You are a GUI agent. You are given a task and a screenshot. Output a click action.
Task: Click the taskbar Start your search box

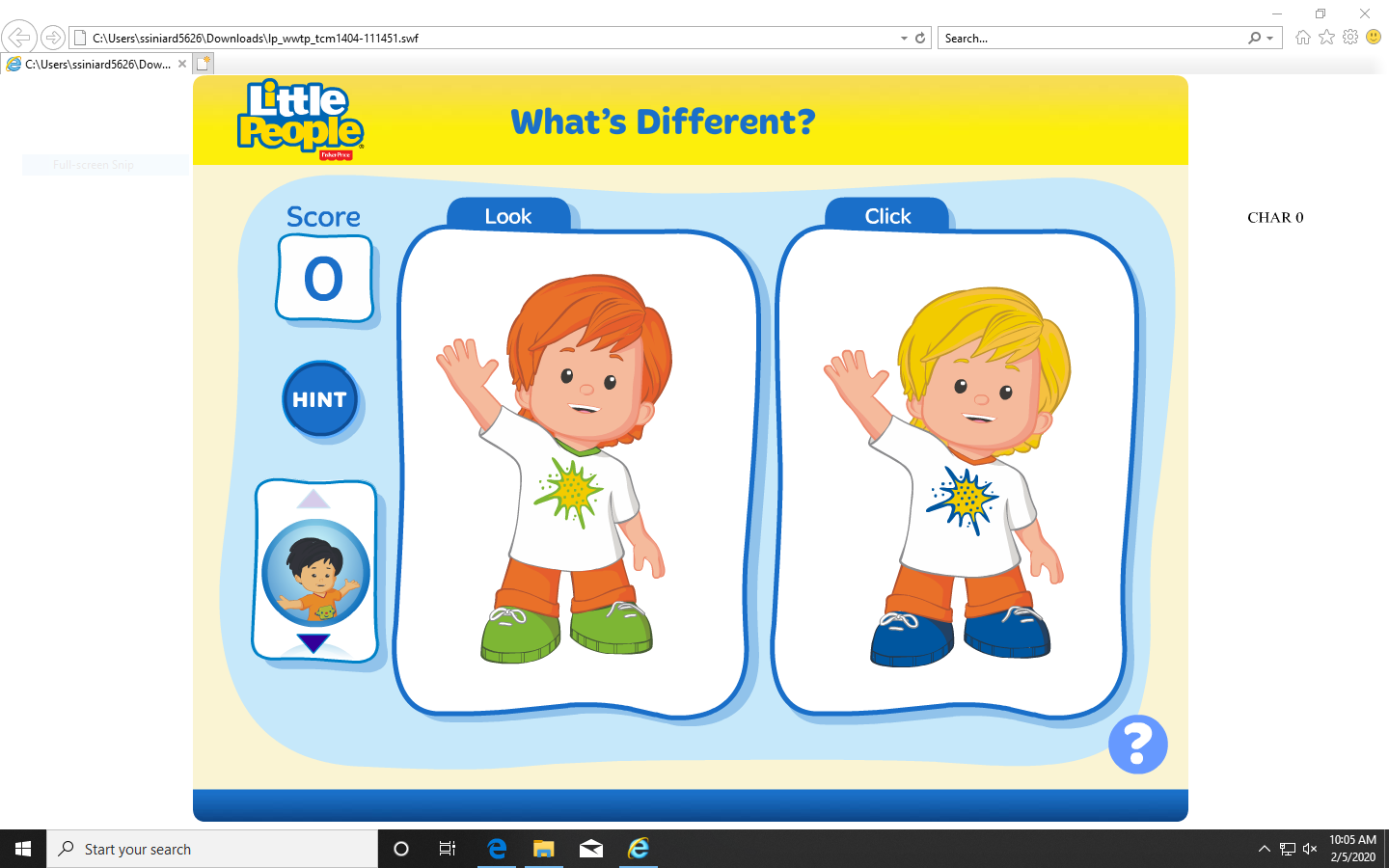[212, 849]
